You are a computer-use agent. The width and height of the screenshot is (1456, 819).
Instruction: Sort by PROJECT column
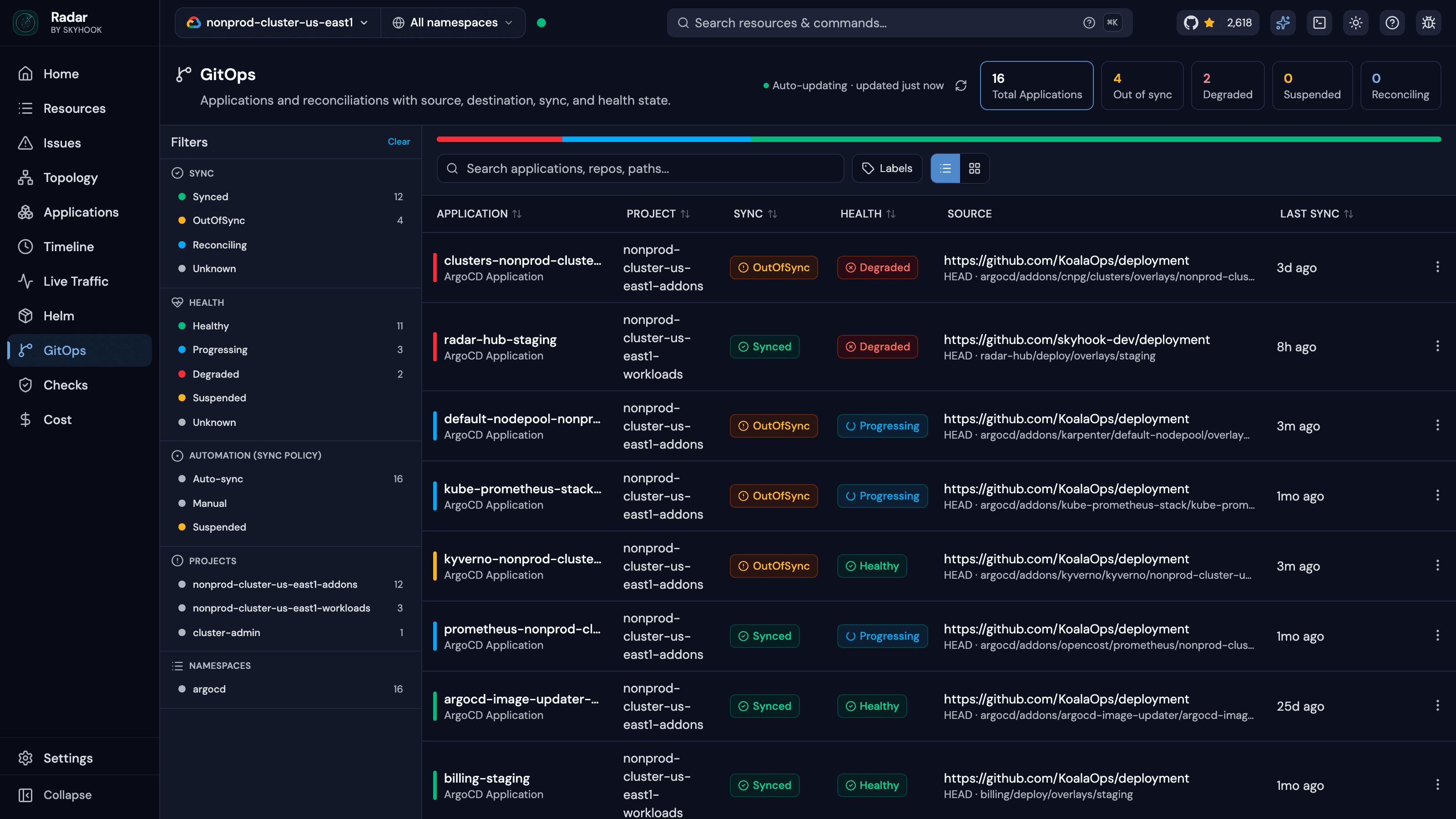(658, 214)
